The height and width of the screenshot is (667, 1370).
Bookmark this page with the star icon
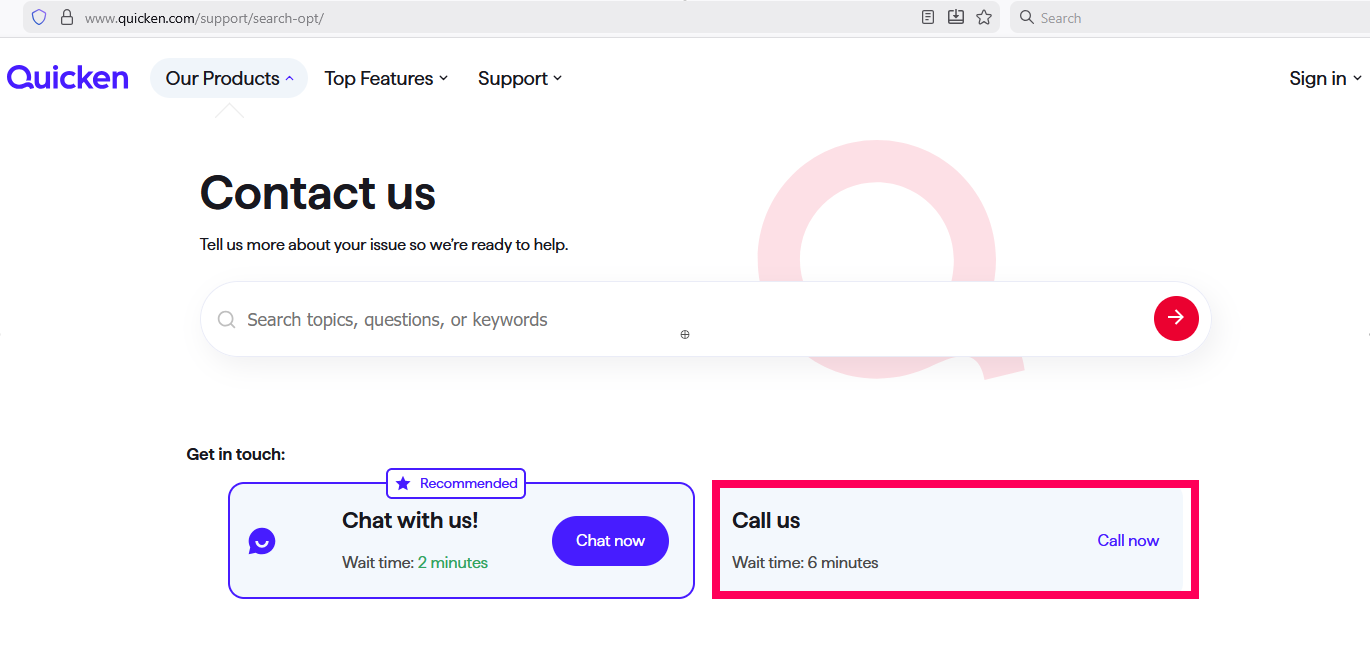pos(984,17)
